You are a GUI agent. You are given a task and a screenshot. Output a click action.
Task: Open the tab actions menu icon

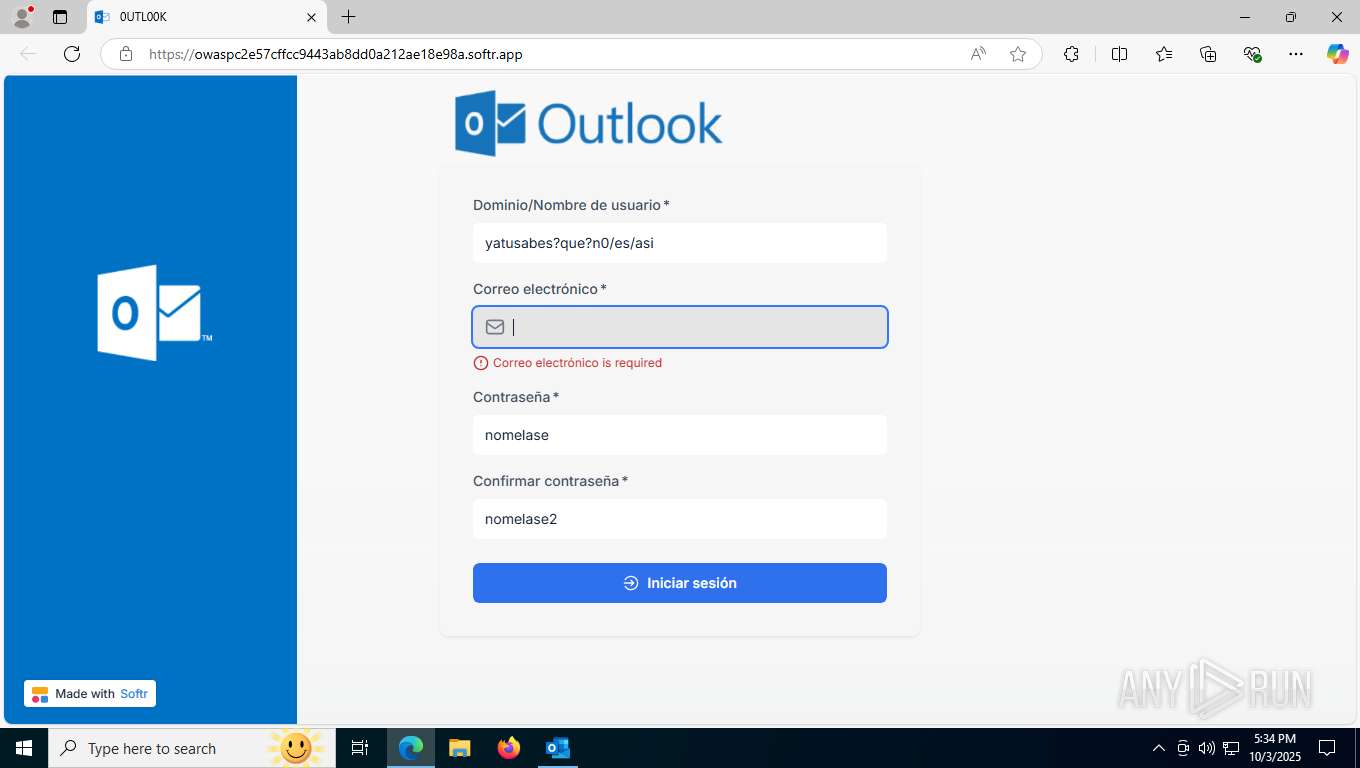pyautogui.click(x=60, y=17)
